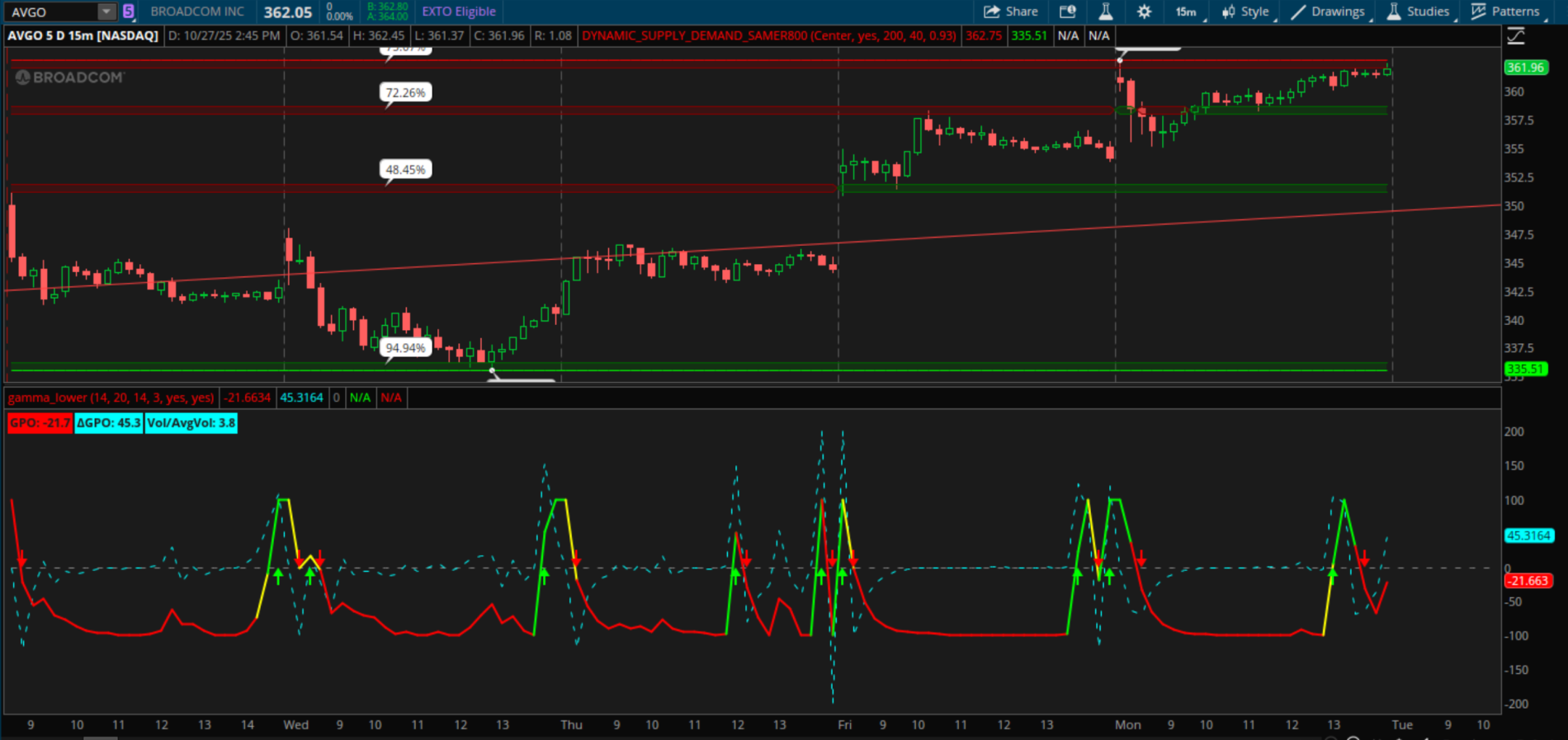
Task: Click the EXTO Eligible text
Action: point(459,12)
